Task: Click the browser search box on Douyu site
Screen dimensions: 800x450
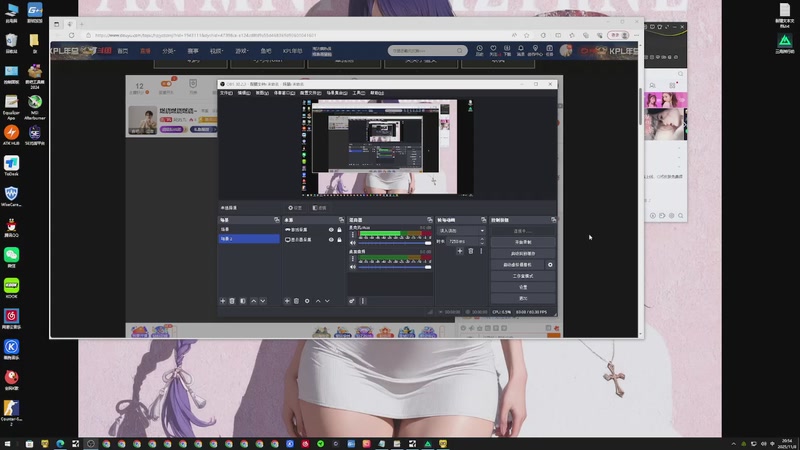Action: tap(428, 51)
